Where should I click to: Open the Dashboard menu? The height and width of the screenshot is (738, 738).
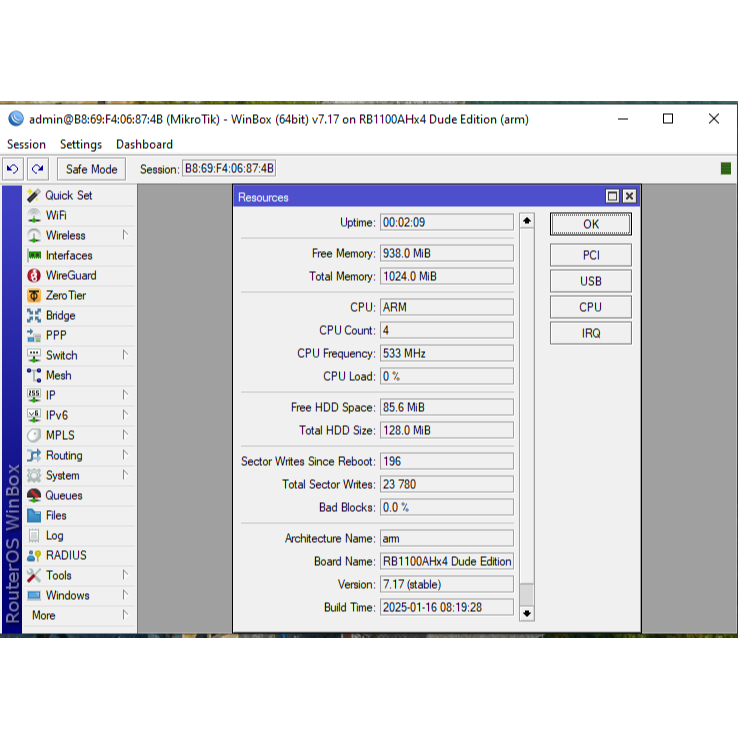coord(144,144)
